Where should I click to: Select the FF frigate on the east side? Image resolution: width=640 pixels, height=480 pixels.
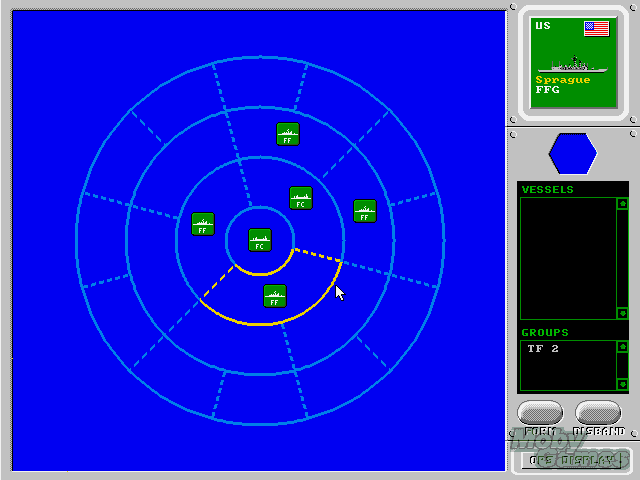(364, 211)
